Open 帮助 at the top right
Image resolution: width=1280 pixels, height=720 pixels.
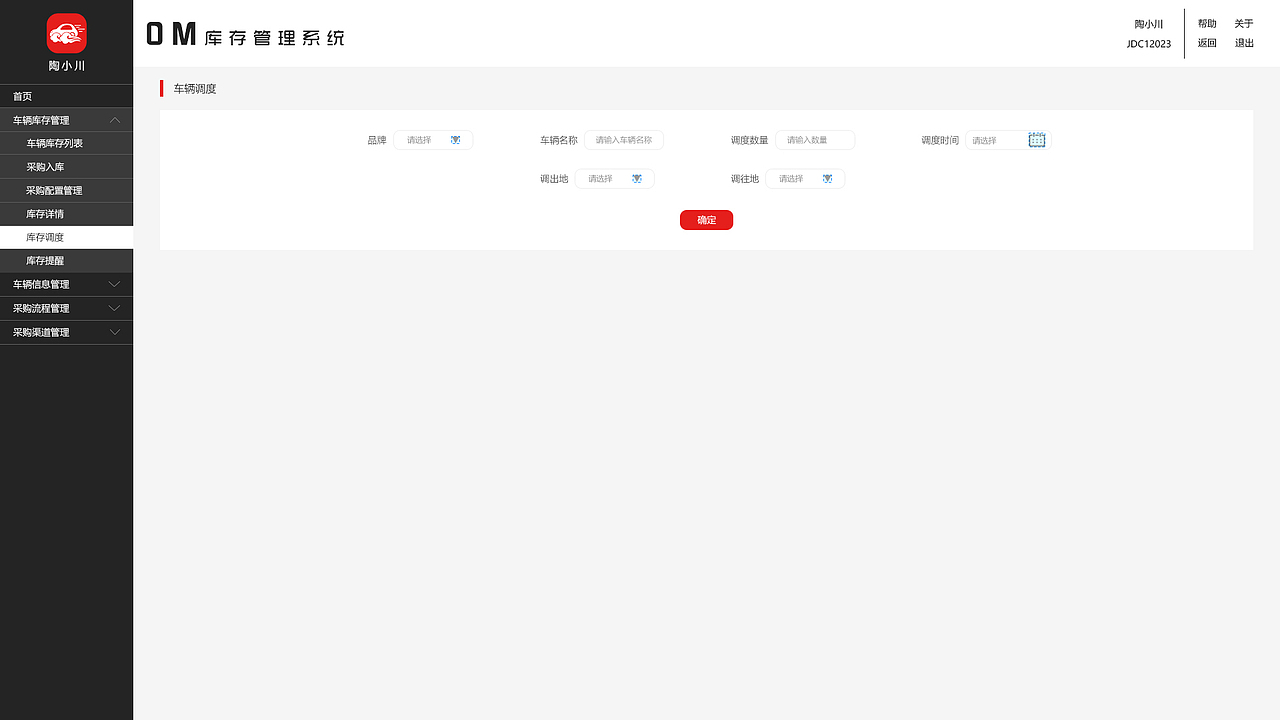(1207, 23)
